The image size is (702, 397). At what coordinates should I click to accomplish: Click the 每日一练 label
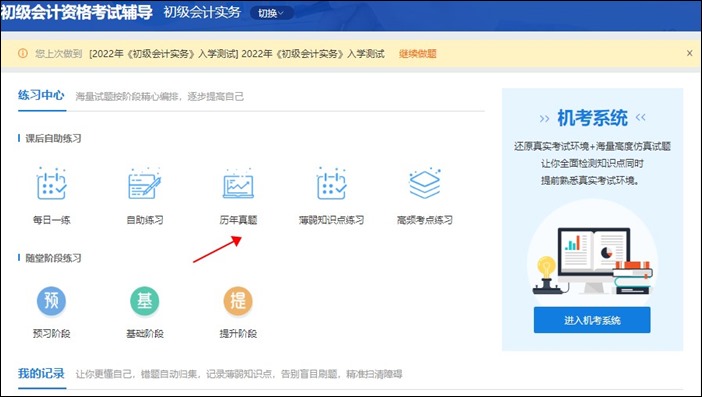51,220
